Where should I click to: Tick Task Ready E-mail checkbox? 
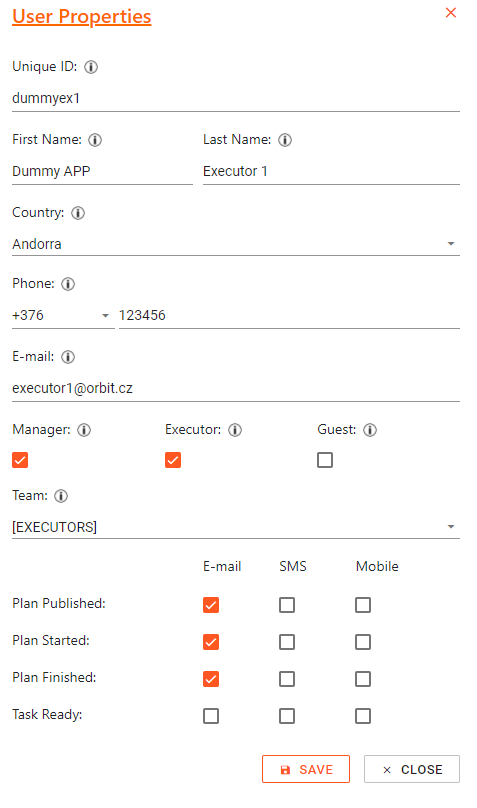click(211, 716)
